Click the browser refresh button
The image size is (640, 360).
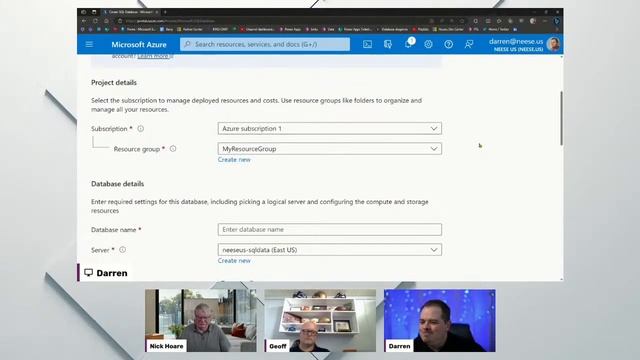click(95, 21)
